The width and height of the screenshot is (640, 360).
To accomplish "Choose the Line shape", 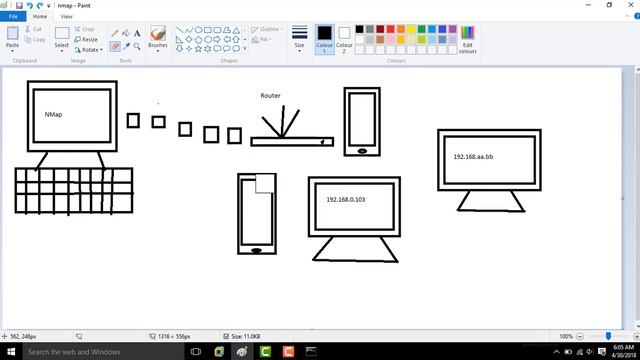I will [180, 30].
